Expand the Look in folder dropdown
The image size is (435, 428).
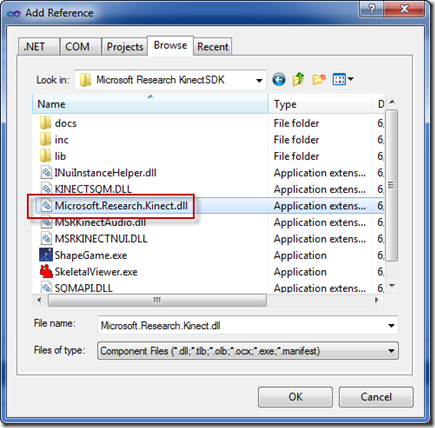259,80
